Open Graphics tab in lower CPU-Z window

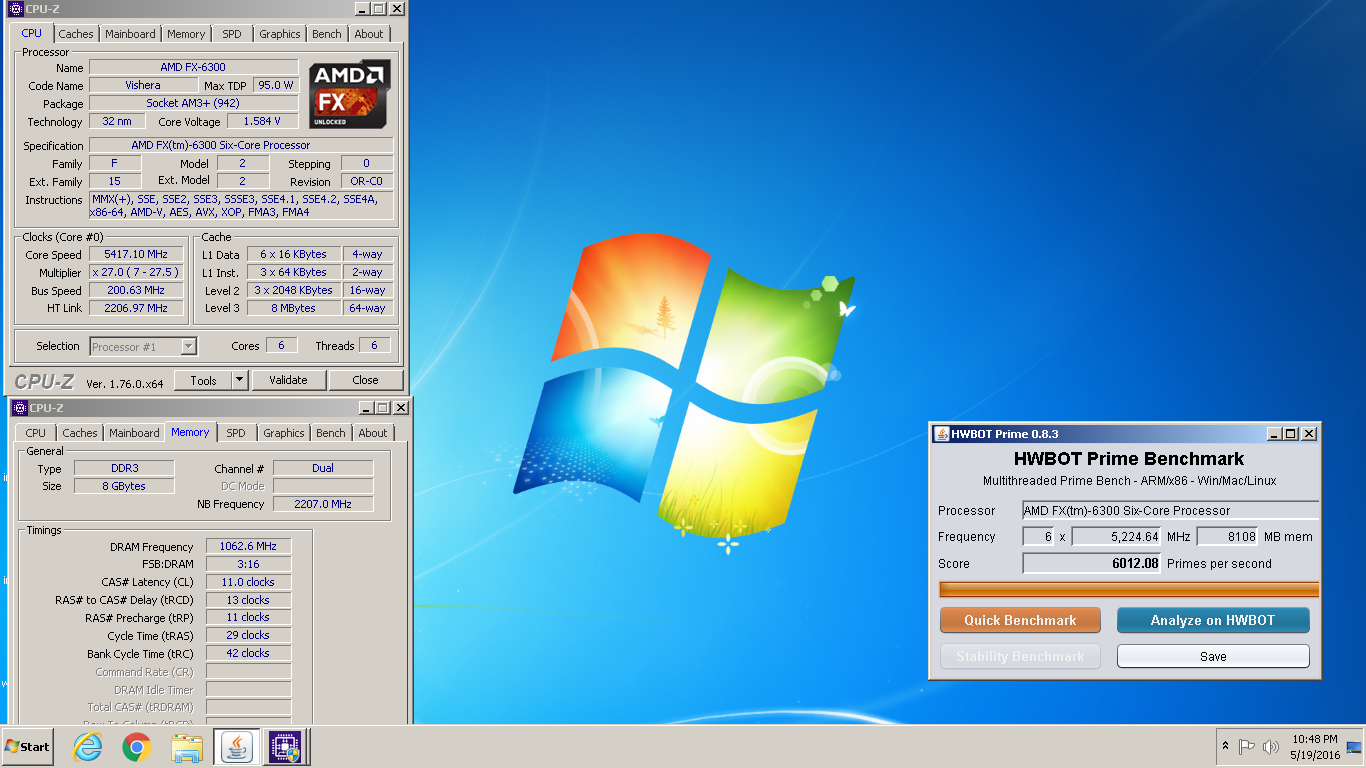click(284, 433)
